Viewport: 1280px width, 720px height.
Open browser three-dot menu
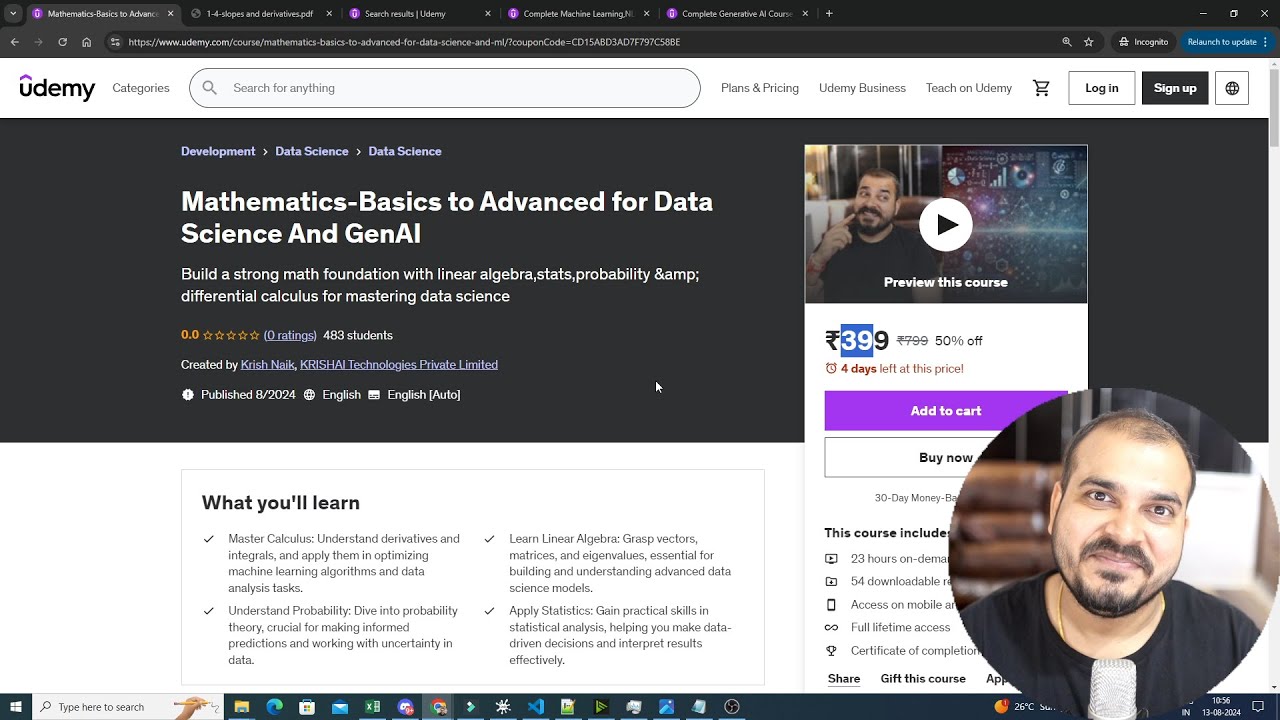tap(1265, 42)
